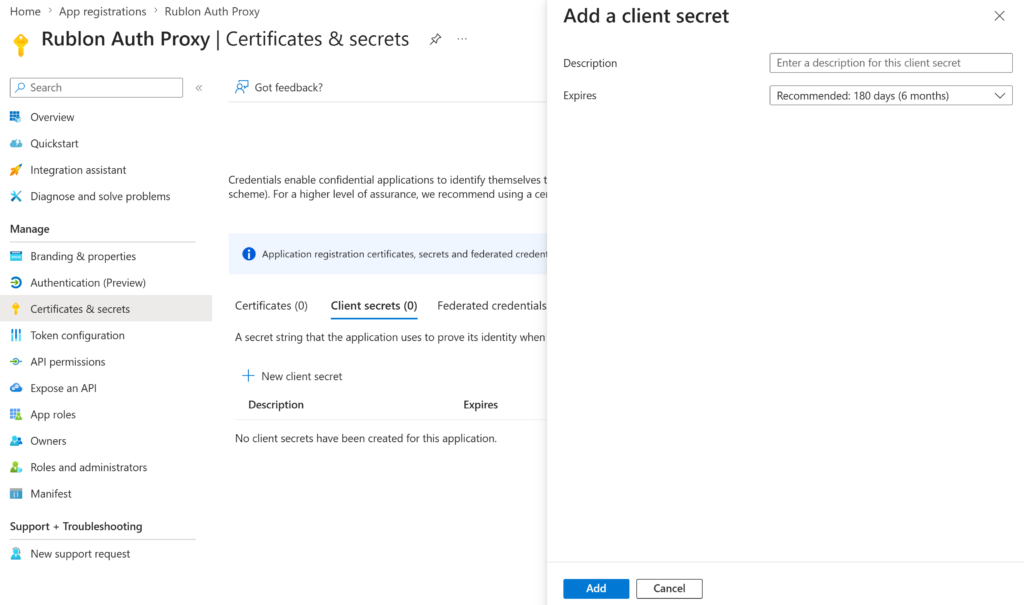Click the Manifest icon
This screenshot has height=605, width=1024.
pos(16,493)
